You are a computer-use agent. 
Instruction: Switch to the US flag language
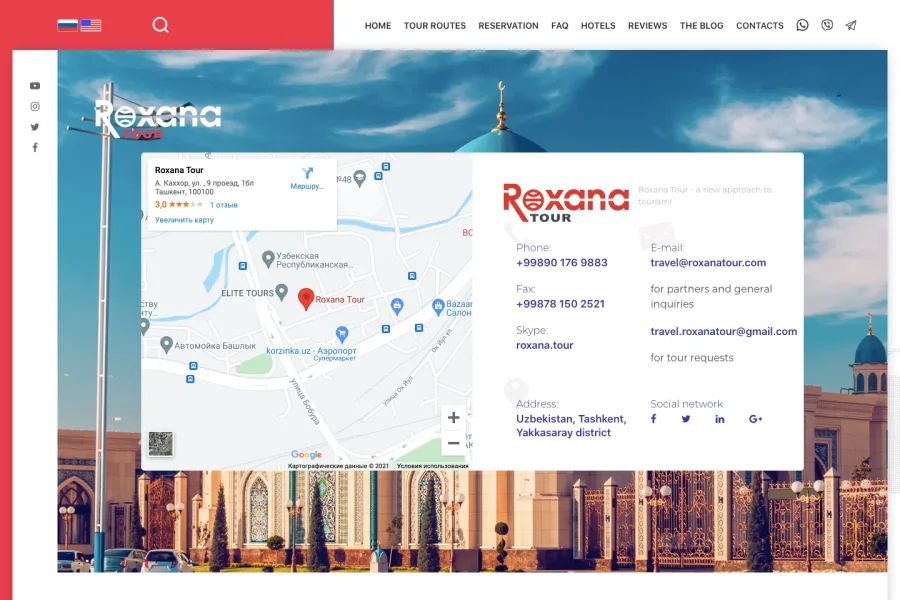click(91, 25)
